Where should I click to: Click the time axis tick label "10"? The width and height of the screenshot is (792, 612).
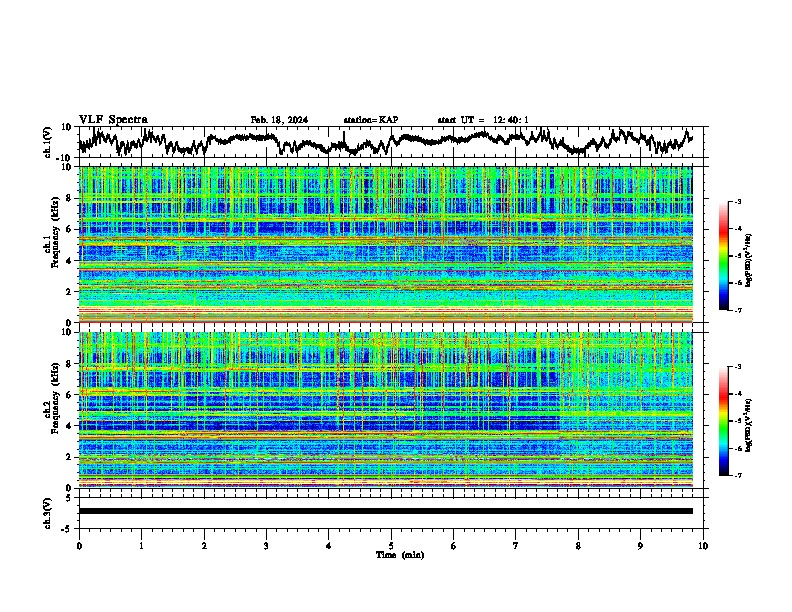[x=703, y=546]
